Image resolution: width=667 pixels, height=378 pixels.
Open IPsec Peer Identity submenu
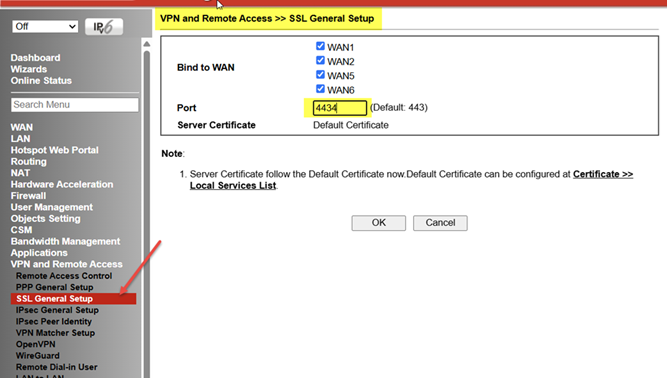[x=54, y=321]
